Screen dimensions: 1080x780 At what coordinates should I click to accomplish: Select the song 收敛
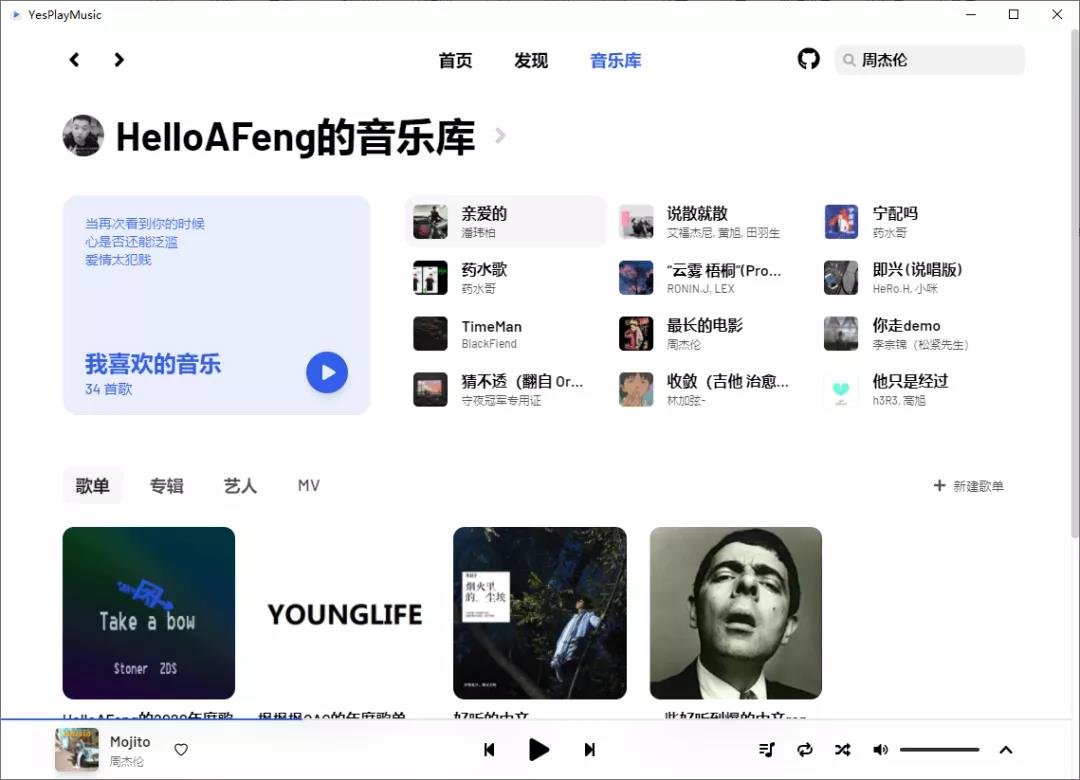point(711,389)
